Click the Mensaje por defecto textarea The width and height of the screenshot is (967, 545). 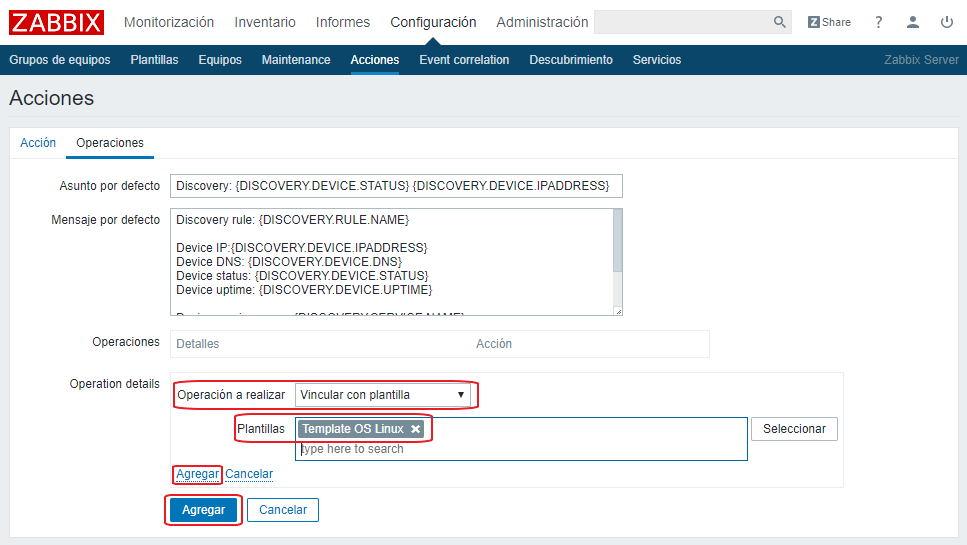pos(392,262)
